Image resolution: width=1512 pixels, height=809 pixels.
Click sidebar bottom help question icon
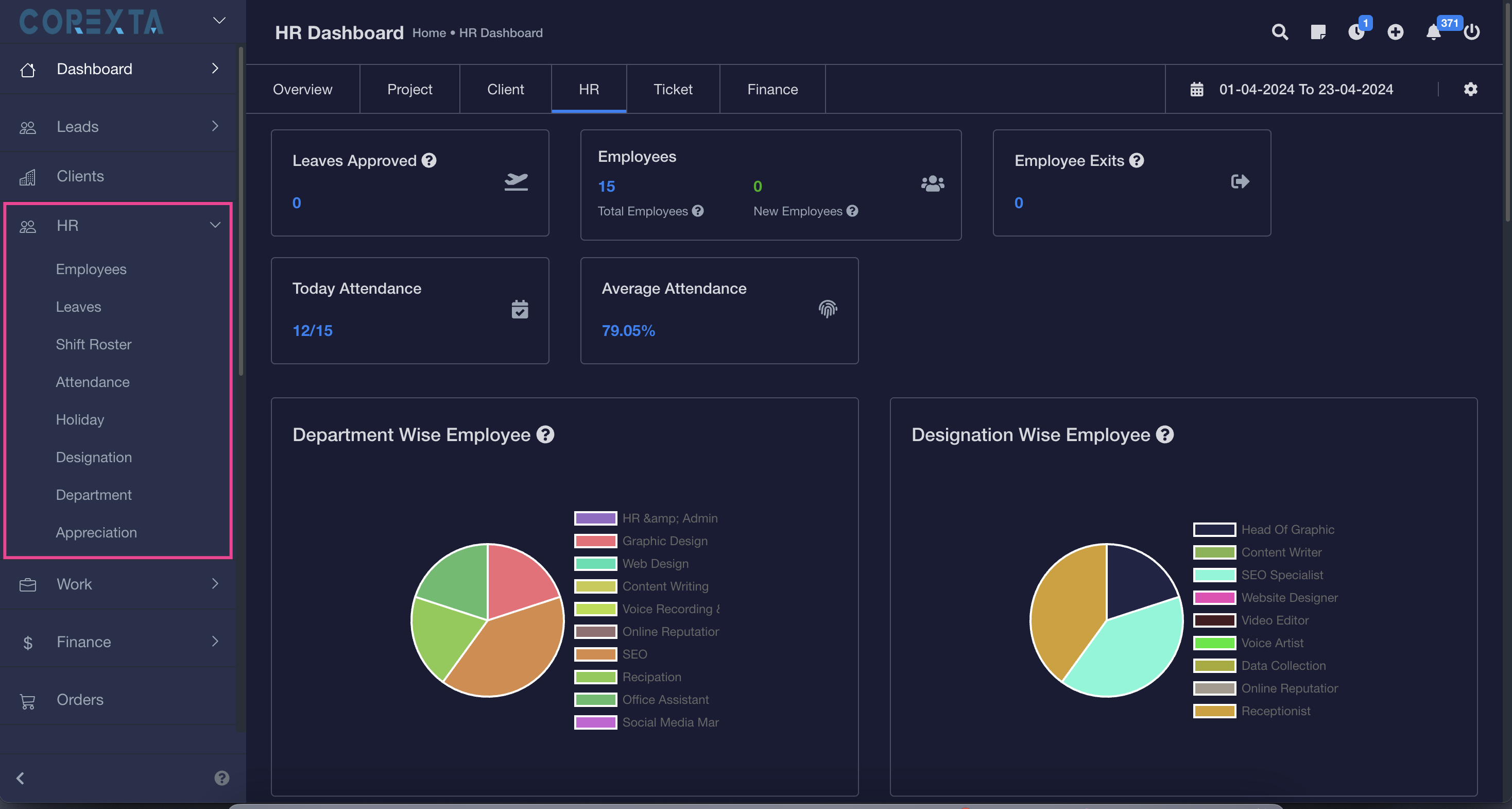coord(222,778)
